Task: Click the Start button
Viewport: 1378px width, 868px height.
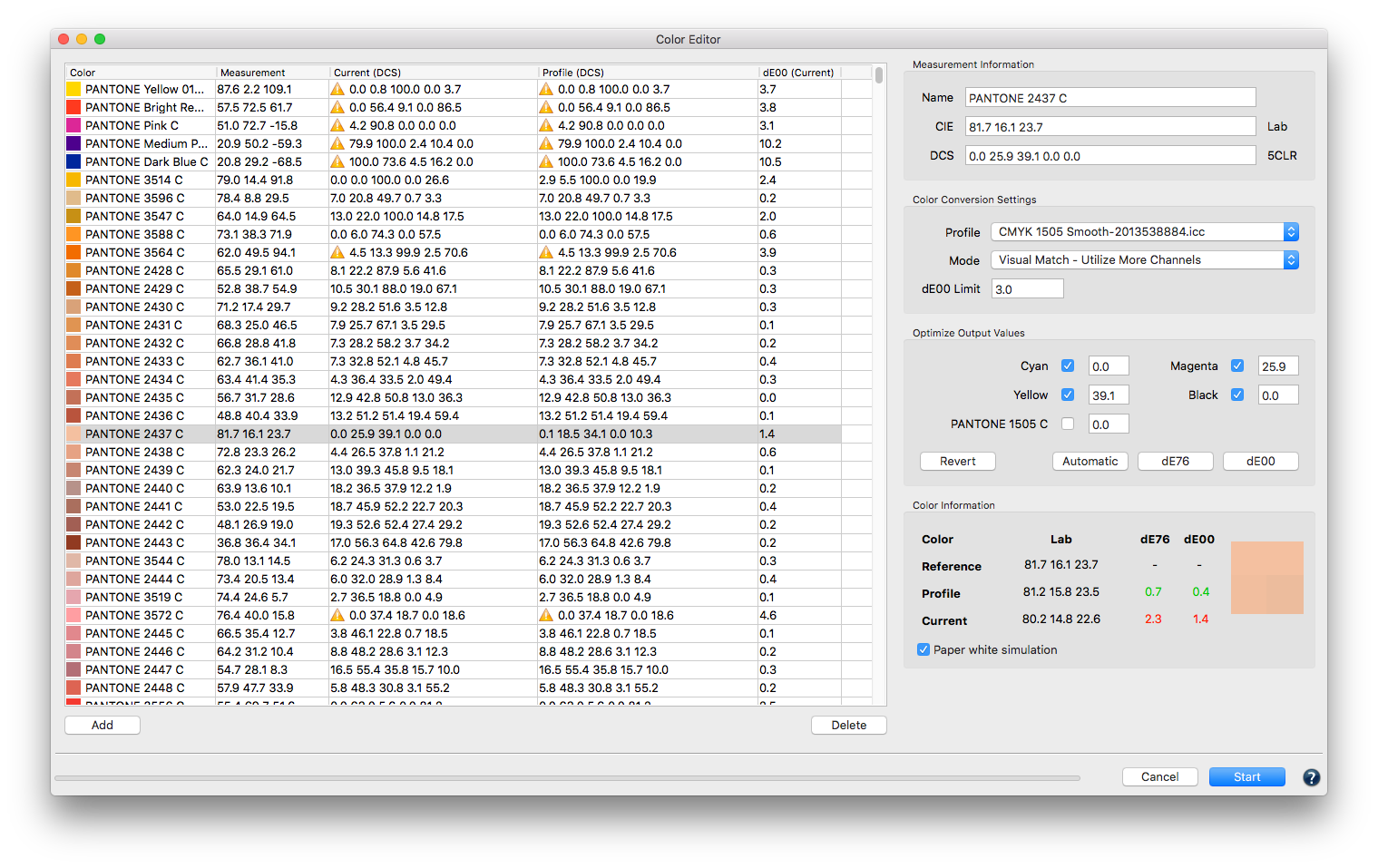Action: 1247,776
